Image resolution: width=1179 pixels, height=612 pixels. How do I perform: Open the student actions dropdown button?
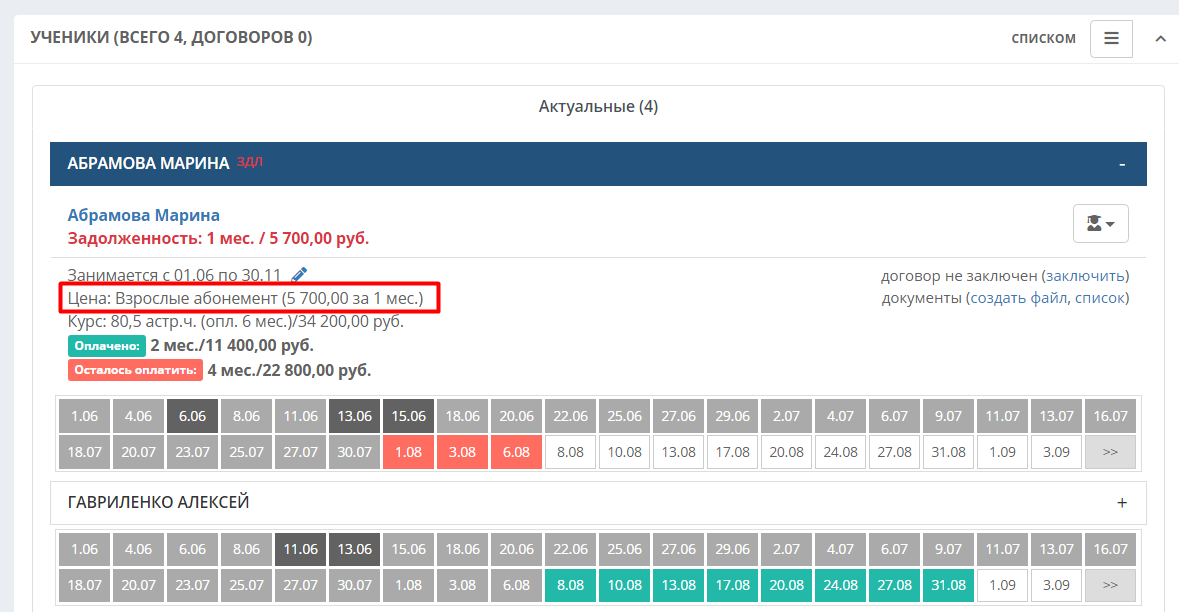1100,223
